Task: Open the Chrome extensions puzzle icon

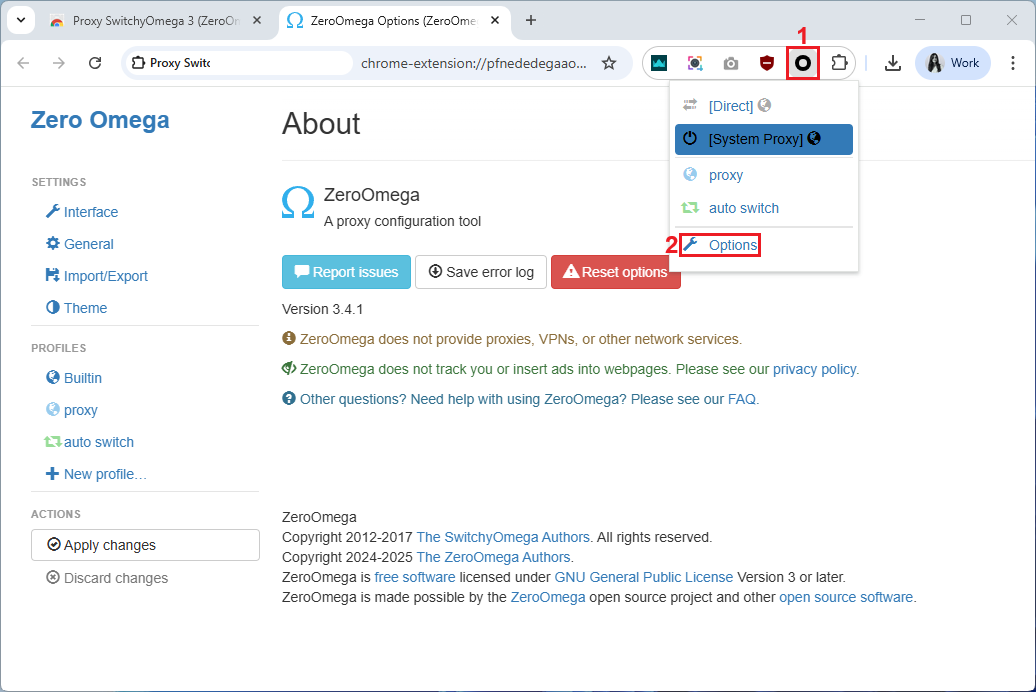Action: [838, 63]
